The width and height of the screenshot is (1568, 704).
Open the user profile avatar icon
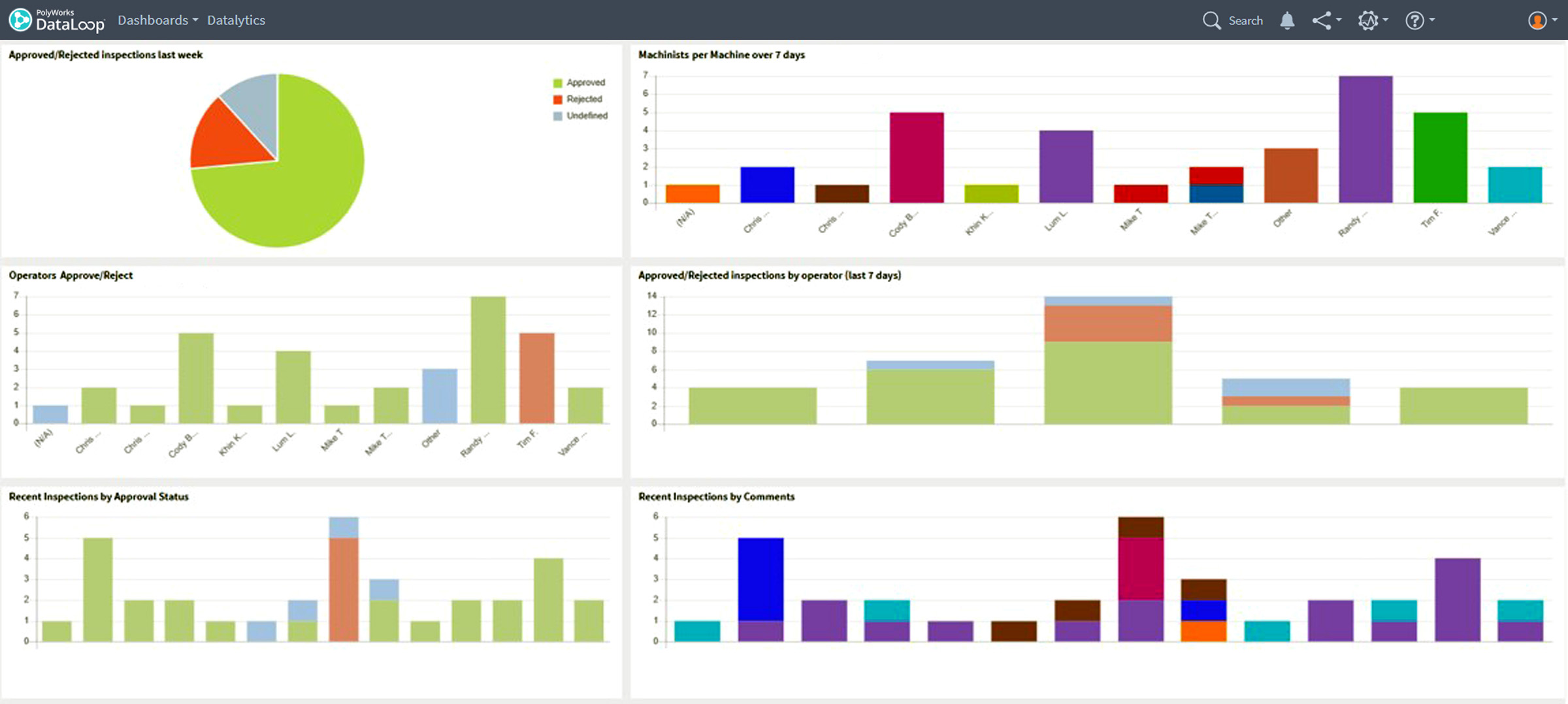click(1537, 20)
